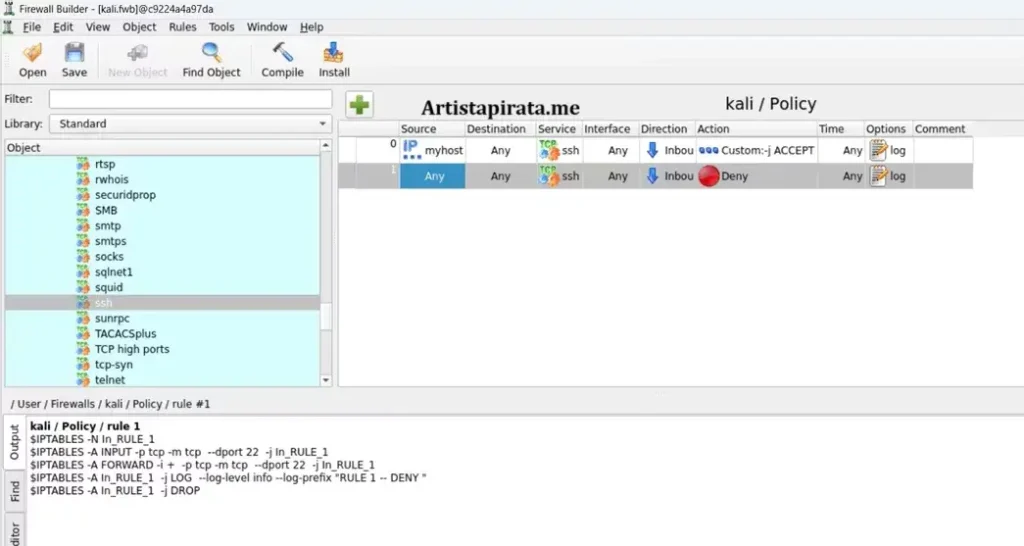Click the Service column header
Image resolution: width=1024 pixels, height=546 pixels.
click(559, 129)
